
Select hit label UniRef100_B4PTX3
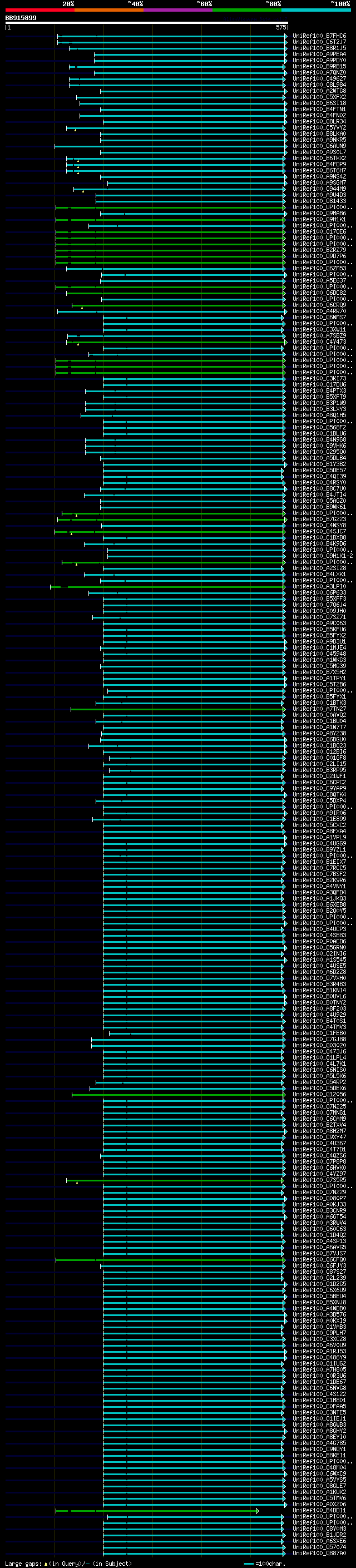click(319, 391)
